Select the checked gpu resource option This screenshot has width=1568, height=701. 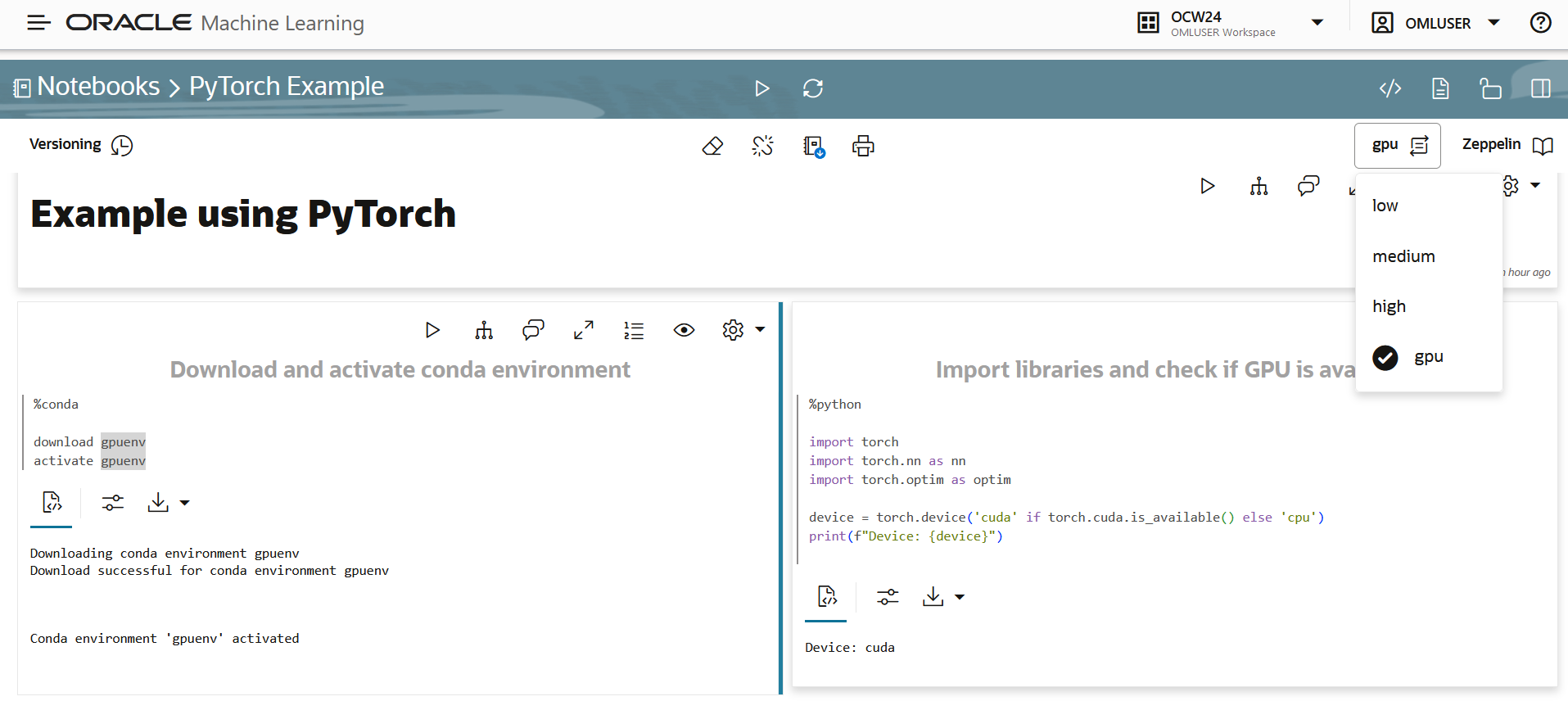click(x=1429, y=357)
